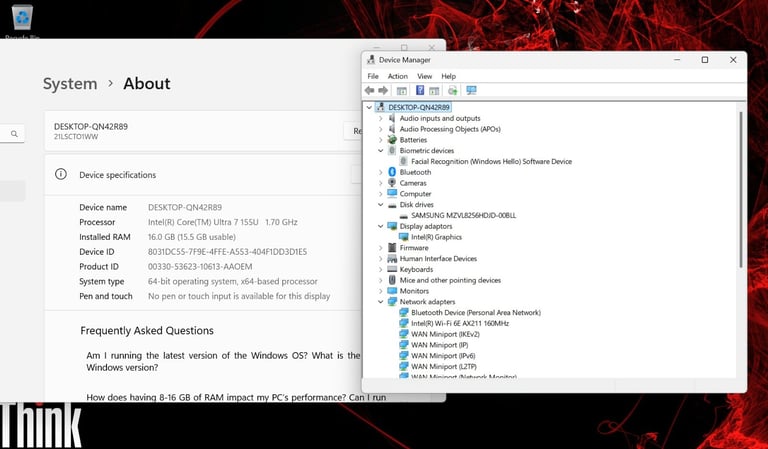The width and height of the screenshot is (768, 449).
Task: Click the Forward arrow in Device Manager toolbar
Action: [x=383, y=91]
